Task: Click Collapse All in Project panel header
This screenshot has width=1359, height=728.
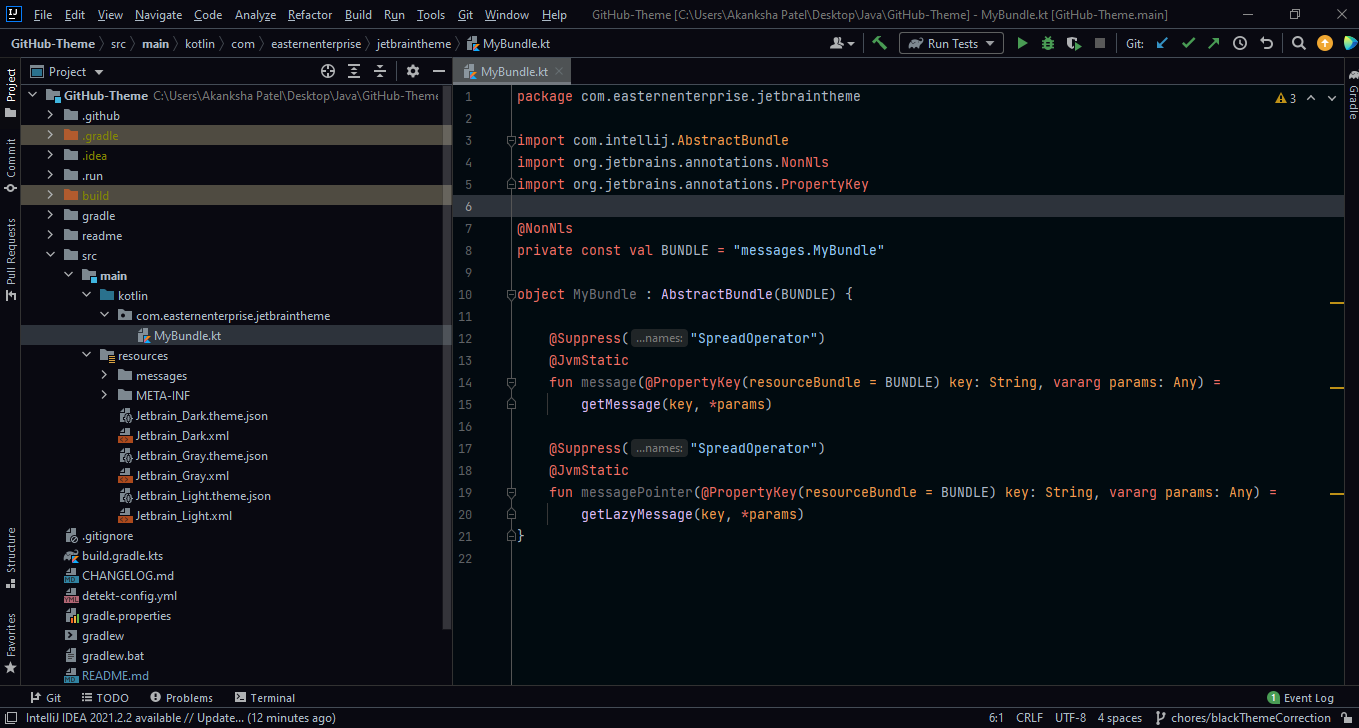Action: click(380, 71)
